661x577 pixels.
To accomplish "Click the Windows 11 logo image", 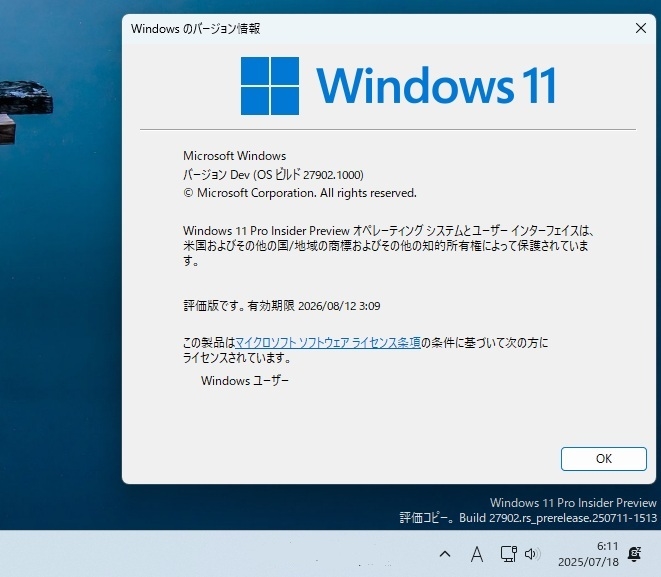I will pos(398,86).
